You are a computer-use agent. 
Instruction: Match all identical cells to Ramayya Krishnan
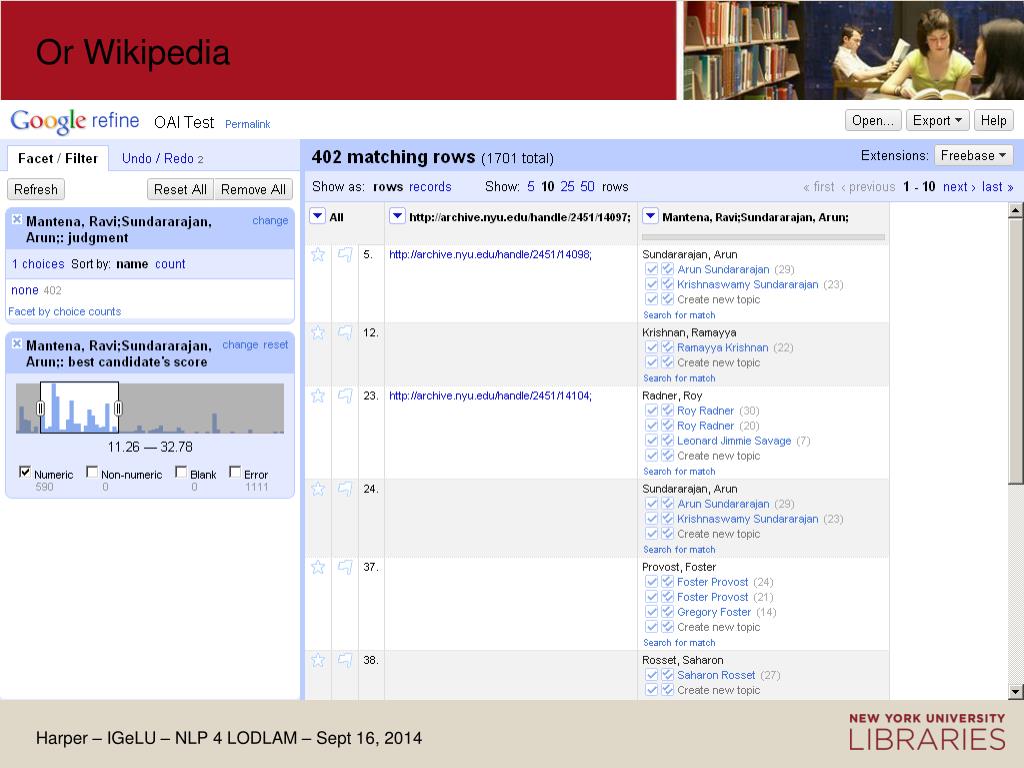pyautogui.click(x=667, y=347)
